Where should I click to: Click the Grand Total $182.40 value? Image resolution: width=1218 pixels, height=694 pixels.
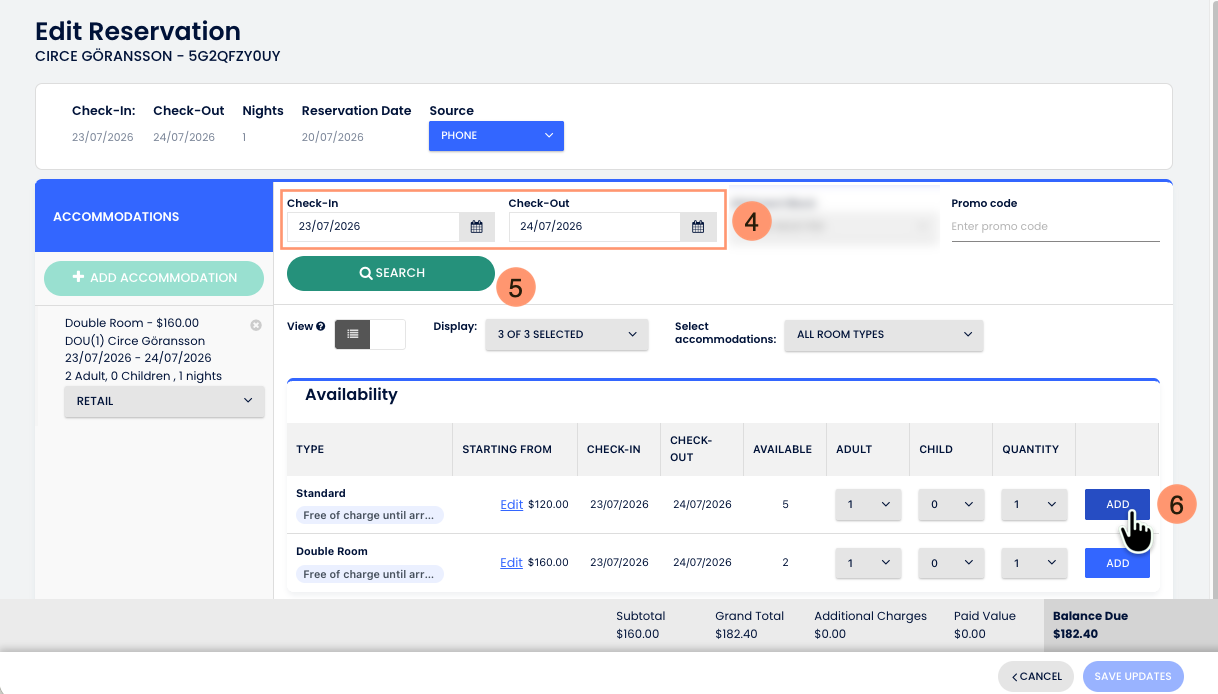click(735, 634)
